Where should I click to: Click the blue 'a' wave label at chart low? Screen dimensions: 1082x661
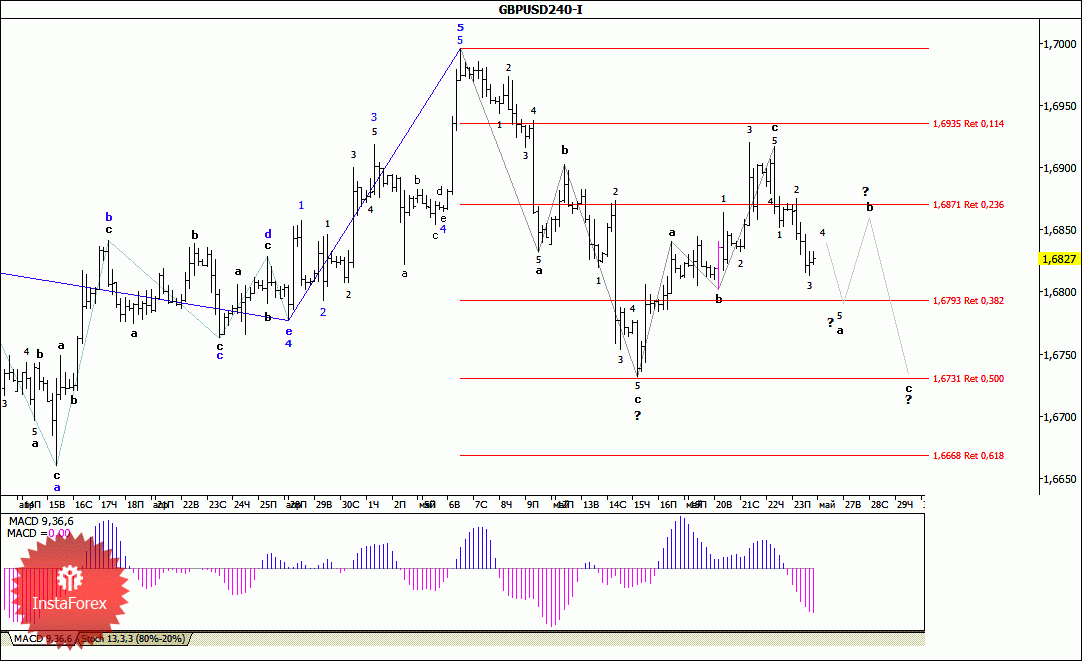click(57, 487)
